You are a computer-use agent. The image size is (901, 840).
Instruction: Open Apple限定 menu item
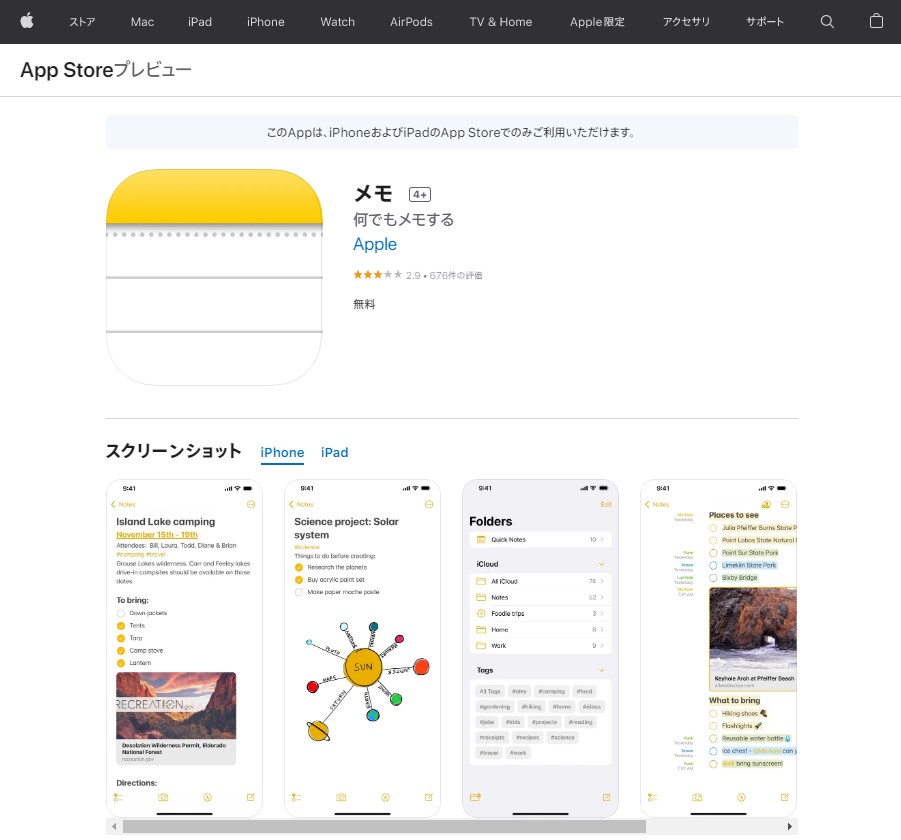pos(597,22)
